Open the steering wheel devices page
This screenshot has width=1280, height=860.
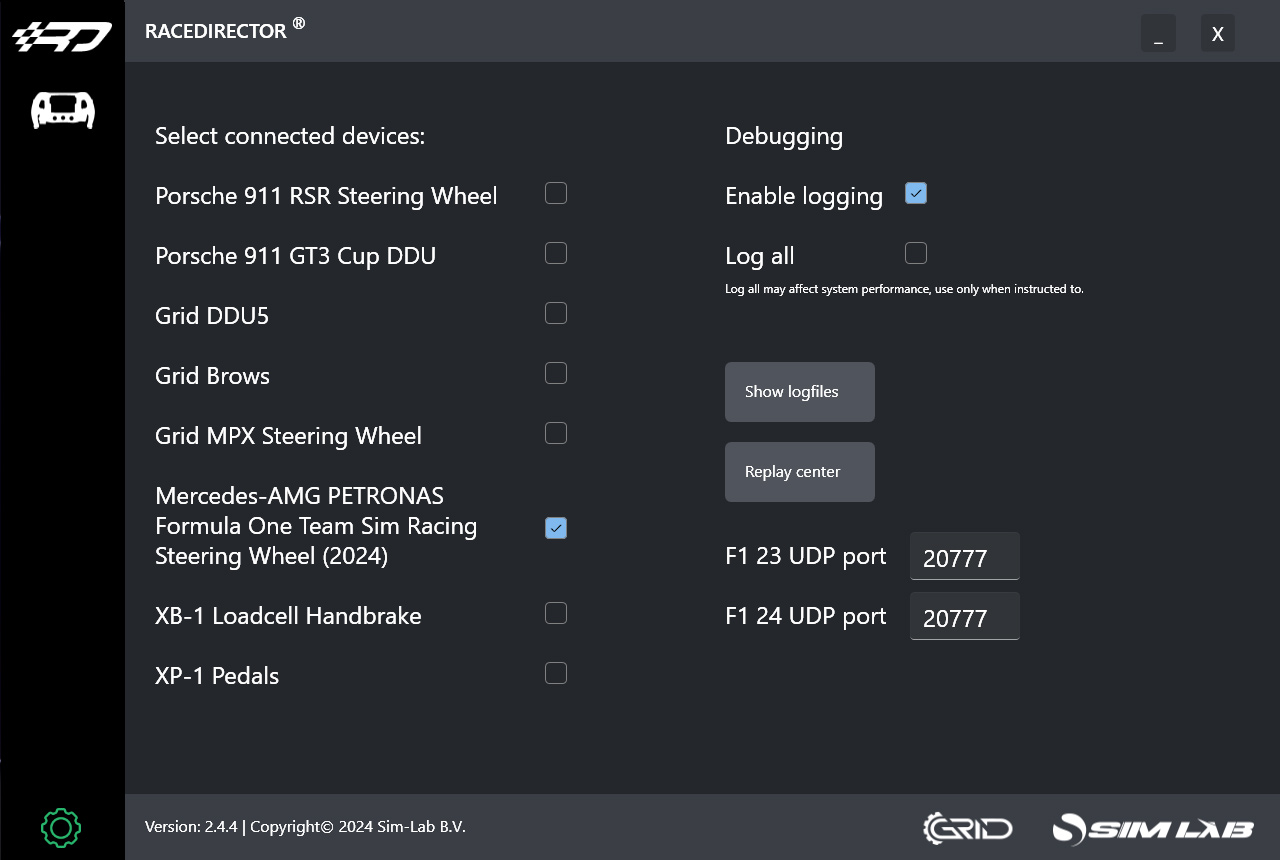62,110
